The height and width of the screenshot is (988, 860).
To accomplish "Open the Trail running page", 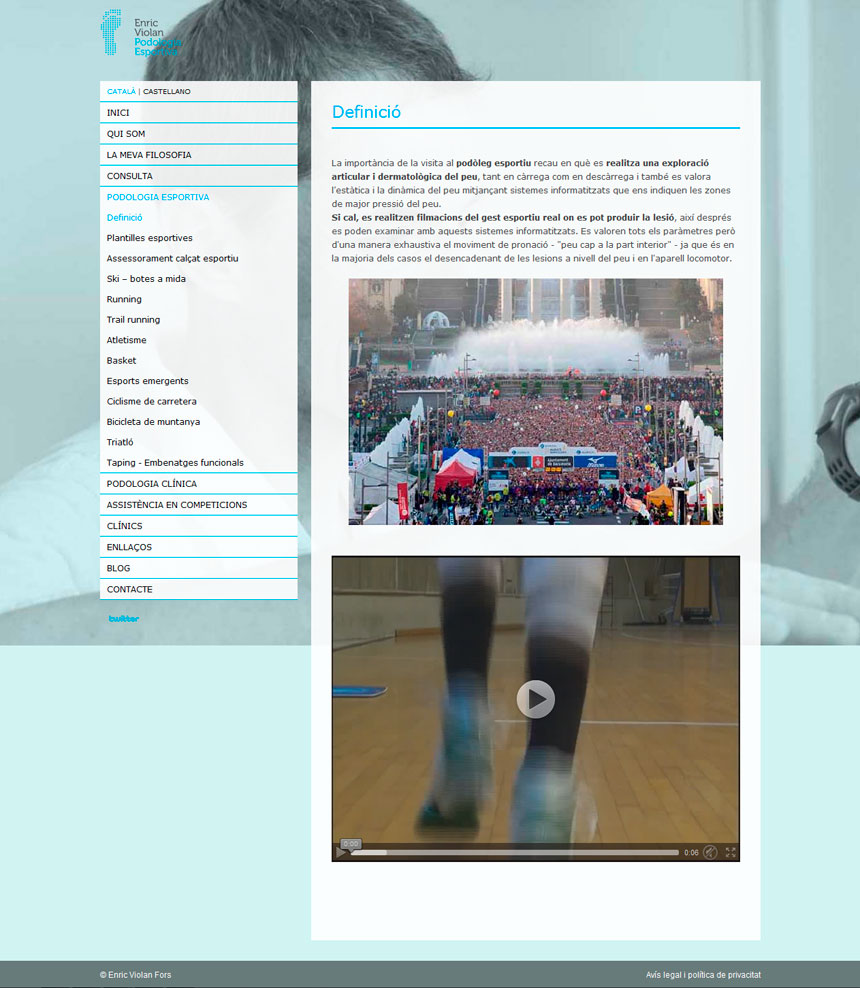I will pos(133,320).
